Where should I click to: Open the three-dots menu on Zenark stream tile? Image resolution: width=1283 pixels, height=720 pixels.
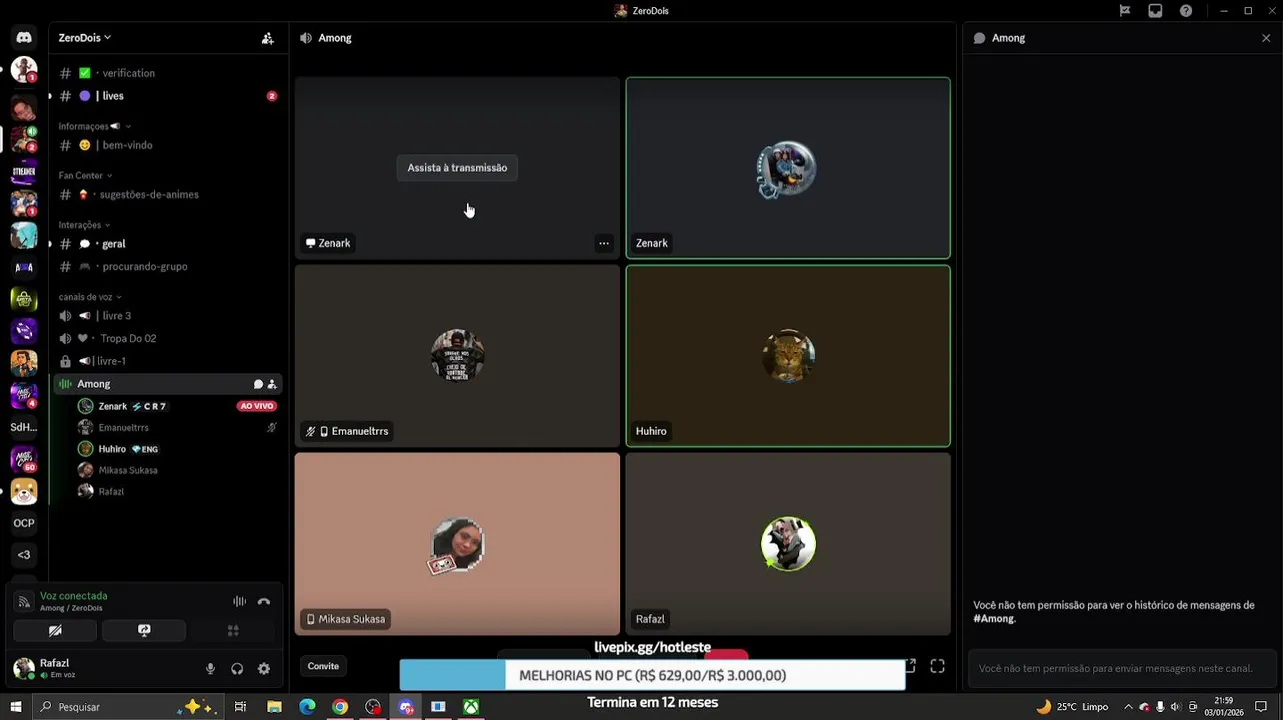coord(603,243)
